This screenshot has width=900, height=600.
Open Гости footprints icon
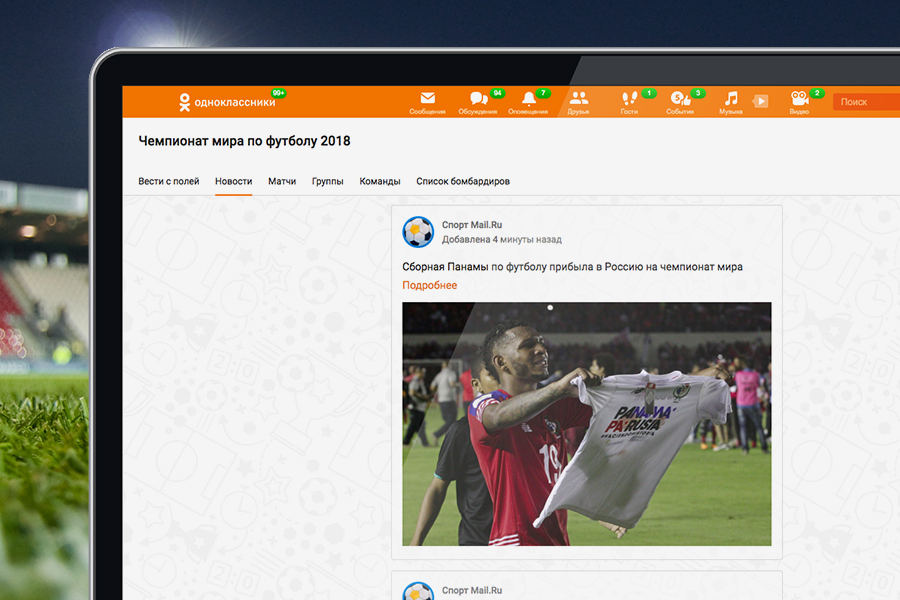(x=629, y=99)
